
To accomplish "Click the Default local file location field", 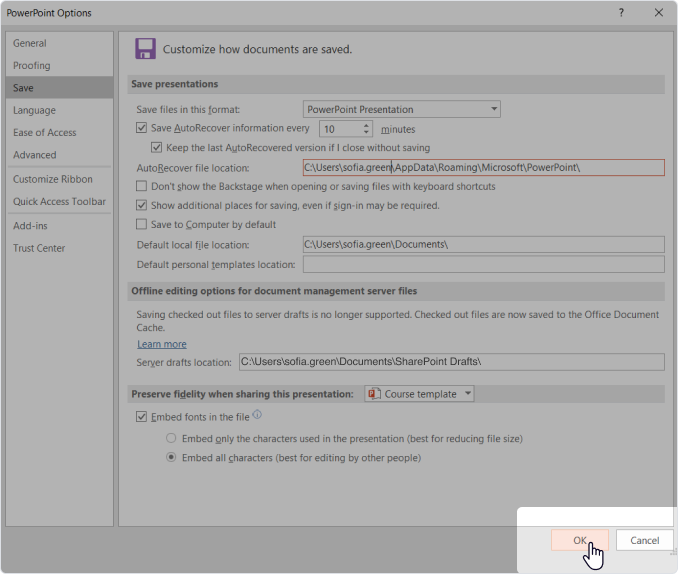I will coord(483,244).
